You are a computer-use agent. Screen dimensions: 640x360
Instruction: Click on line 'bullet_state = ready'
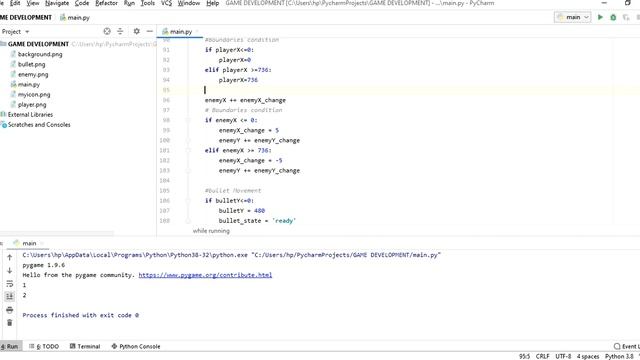click(257, 221)
